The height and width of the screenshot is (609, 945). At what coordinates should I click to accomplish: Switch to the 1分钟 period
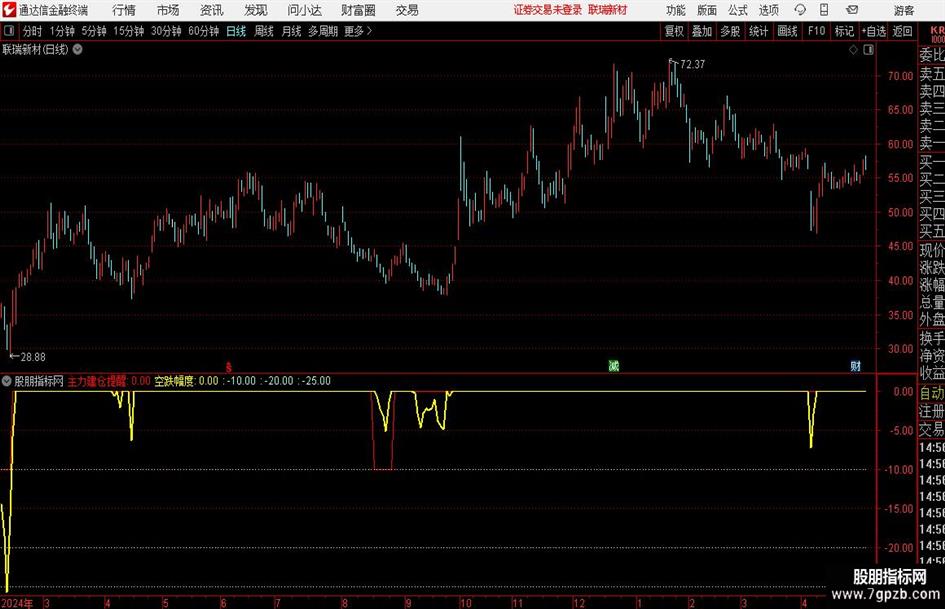(x=62, y=31)
